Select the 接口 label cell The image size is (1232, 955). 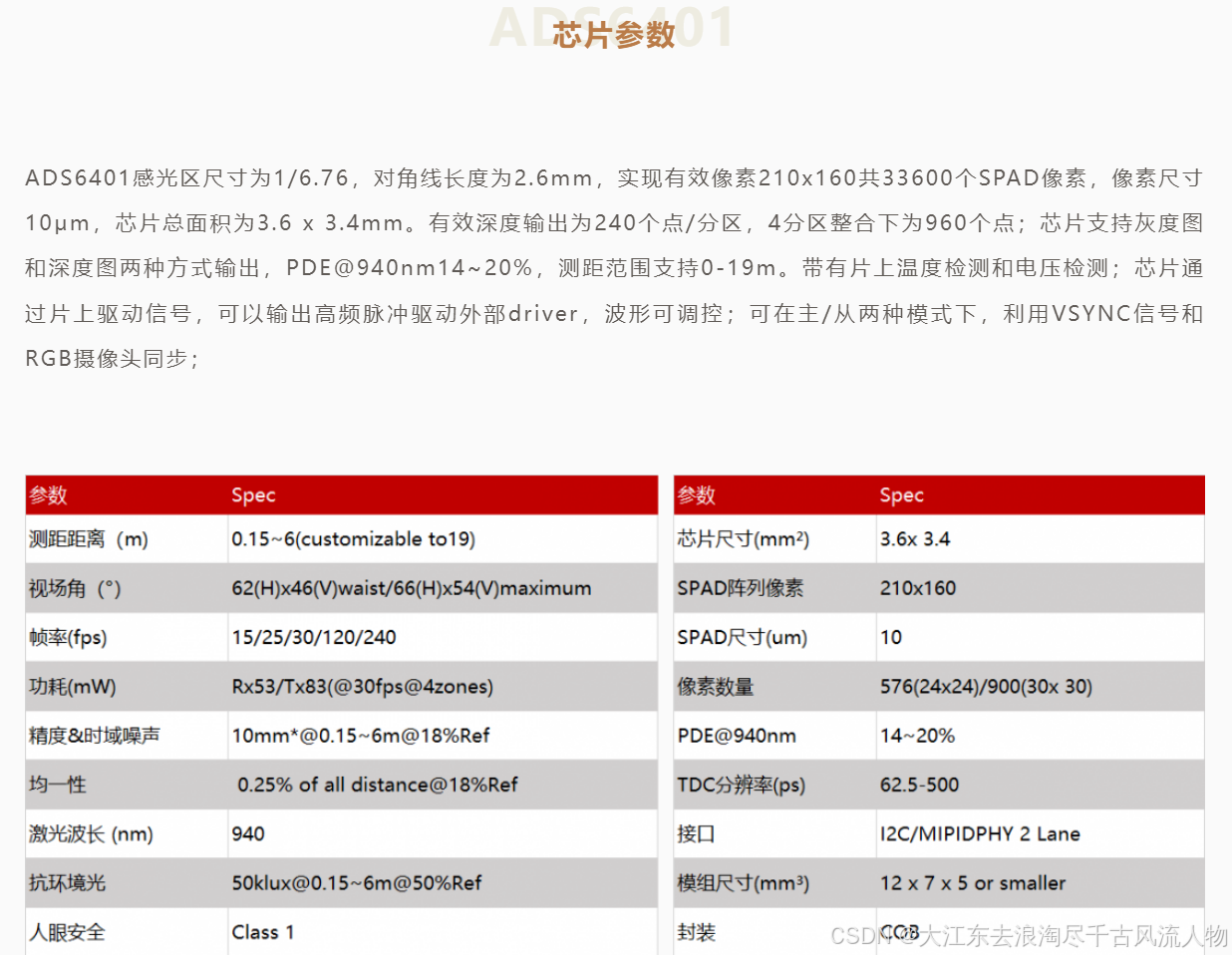click(774, 833)
